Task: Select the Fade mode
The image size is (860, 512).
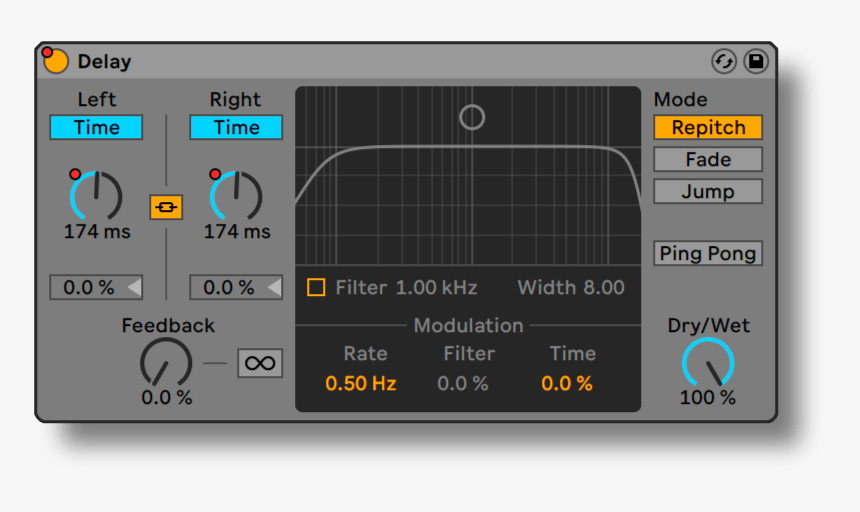Action: [708, 159]
